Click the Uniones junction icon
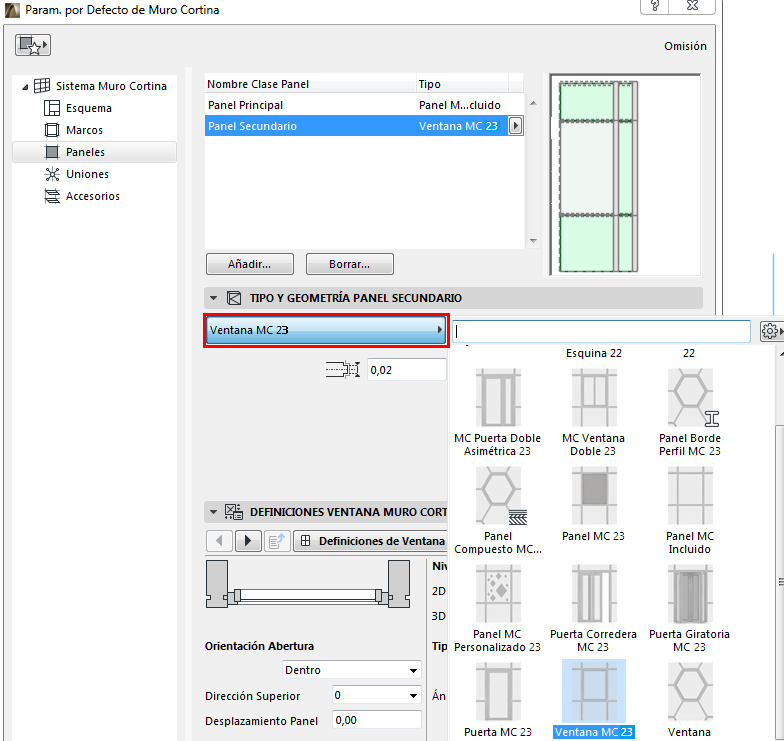 pos(52,174)
